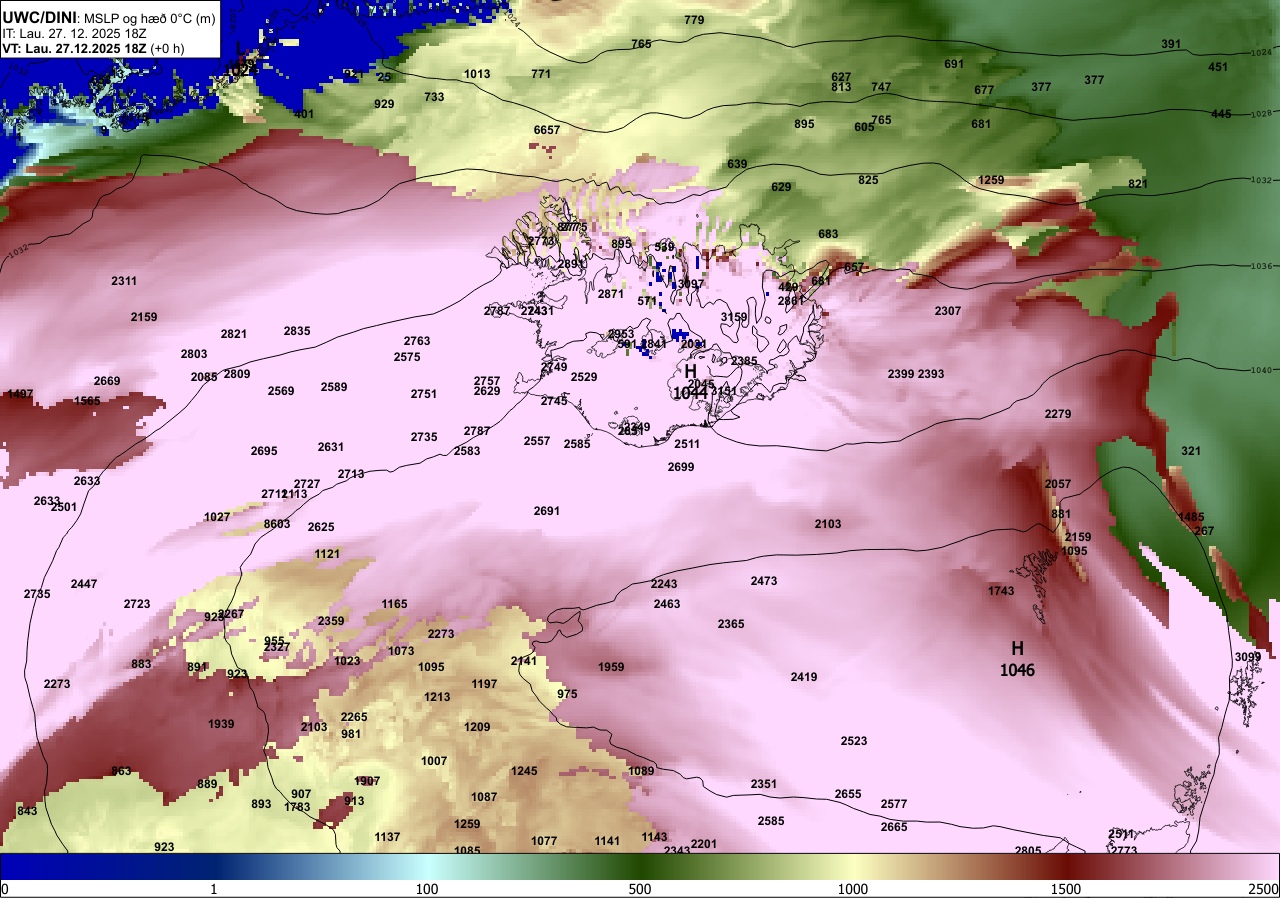Click the map value 1013
Viewport: 1280px width, 898px height.
(x=477, y=74)
